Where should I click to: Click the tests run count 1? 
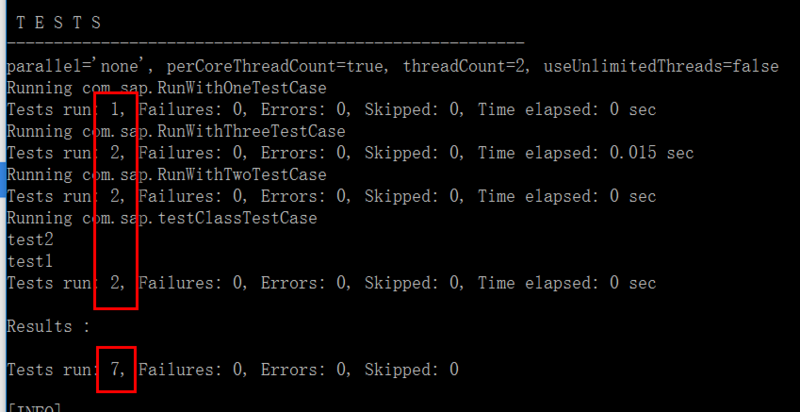pos(117,110)
